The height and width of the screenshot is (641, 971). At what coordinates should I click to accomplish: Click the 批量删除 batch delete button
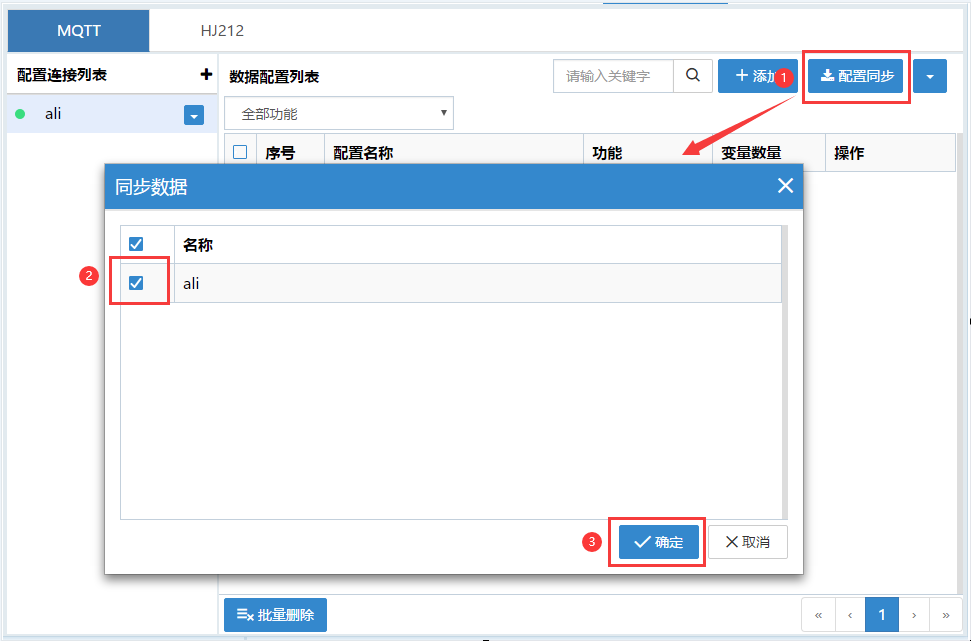[275, 615]
